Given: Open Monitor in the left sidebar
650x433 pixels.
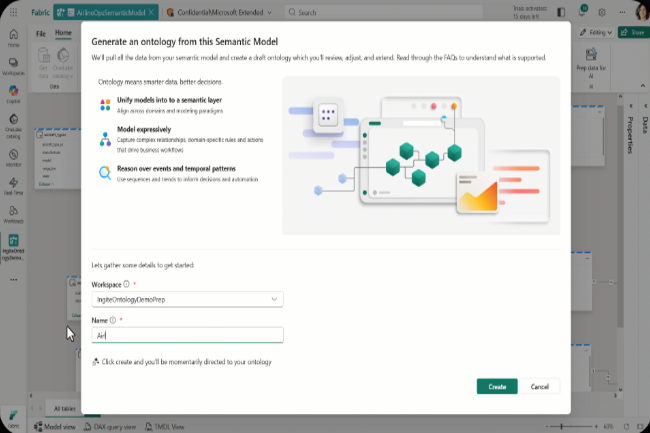Looking at the screenshot, I should tap(14, 158).
